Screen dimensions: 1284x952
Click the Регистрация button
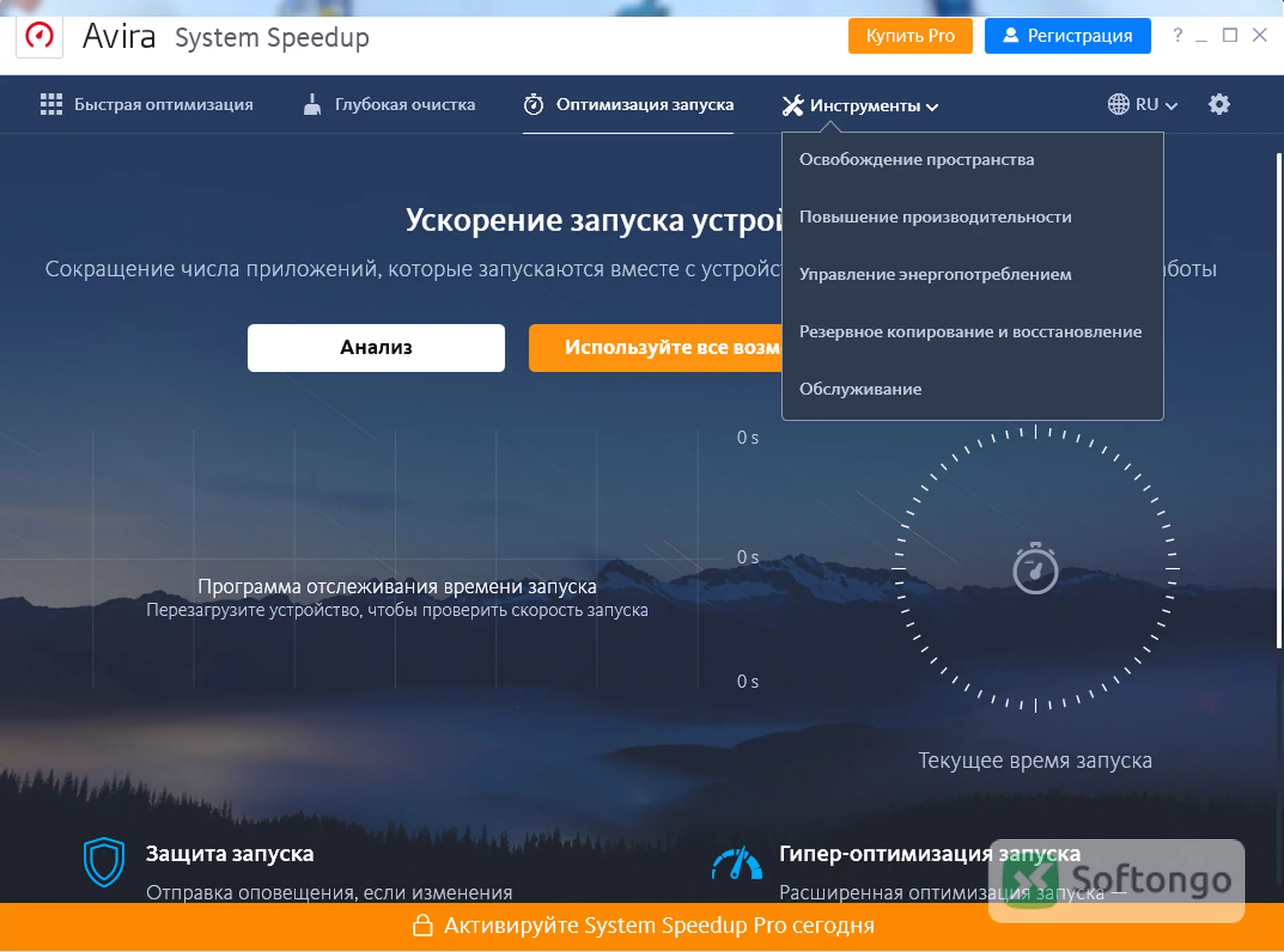[1067, 35]
